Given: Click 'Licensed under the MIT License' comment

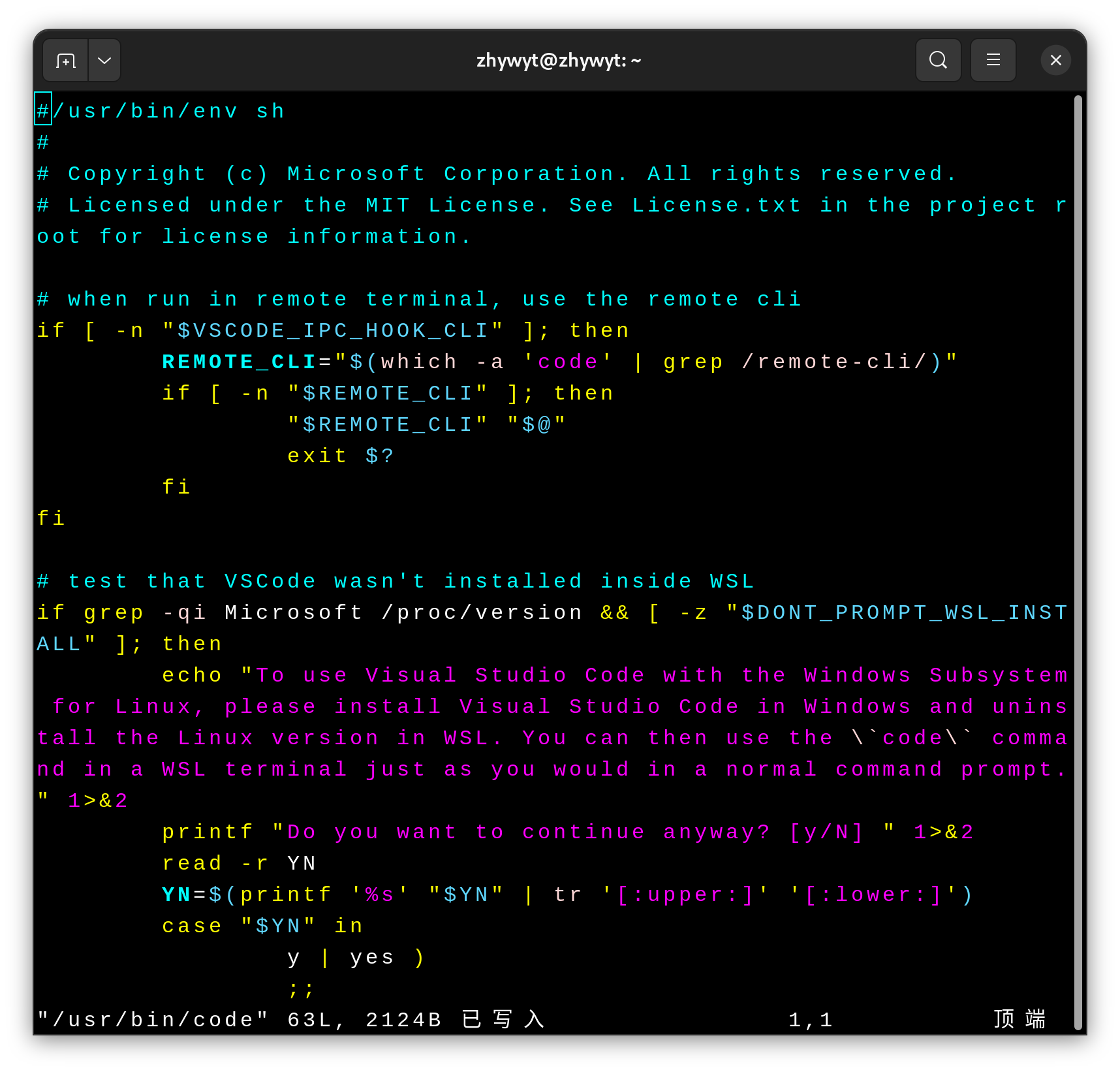Looking at the screenshot, I should point(309,205).
